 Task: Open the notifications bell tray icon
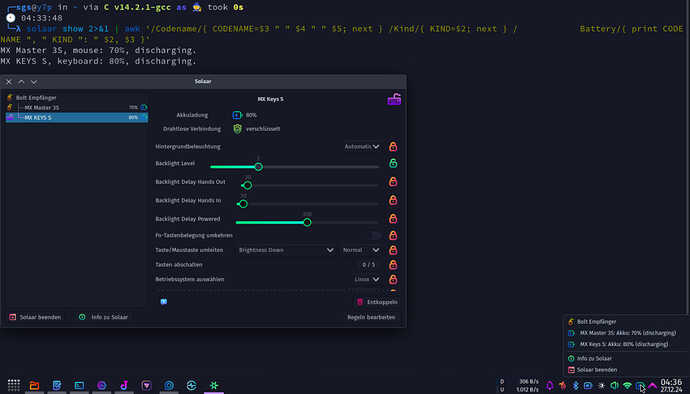pyautogui.click(x=550, y=386)
